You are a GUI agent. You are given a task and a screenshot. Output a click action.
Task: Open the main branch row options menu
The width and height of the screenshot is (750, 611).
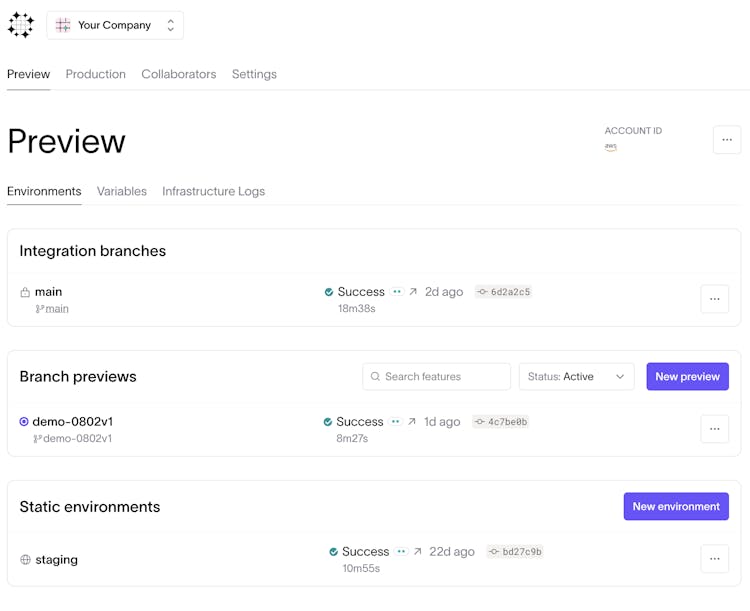pos(714,299)
